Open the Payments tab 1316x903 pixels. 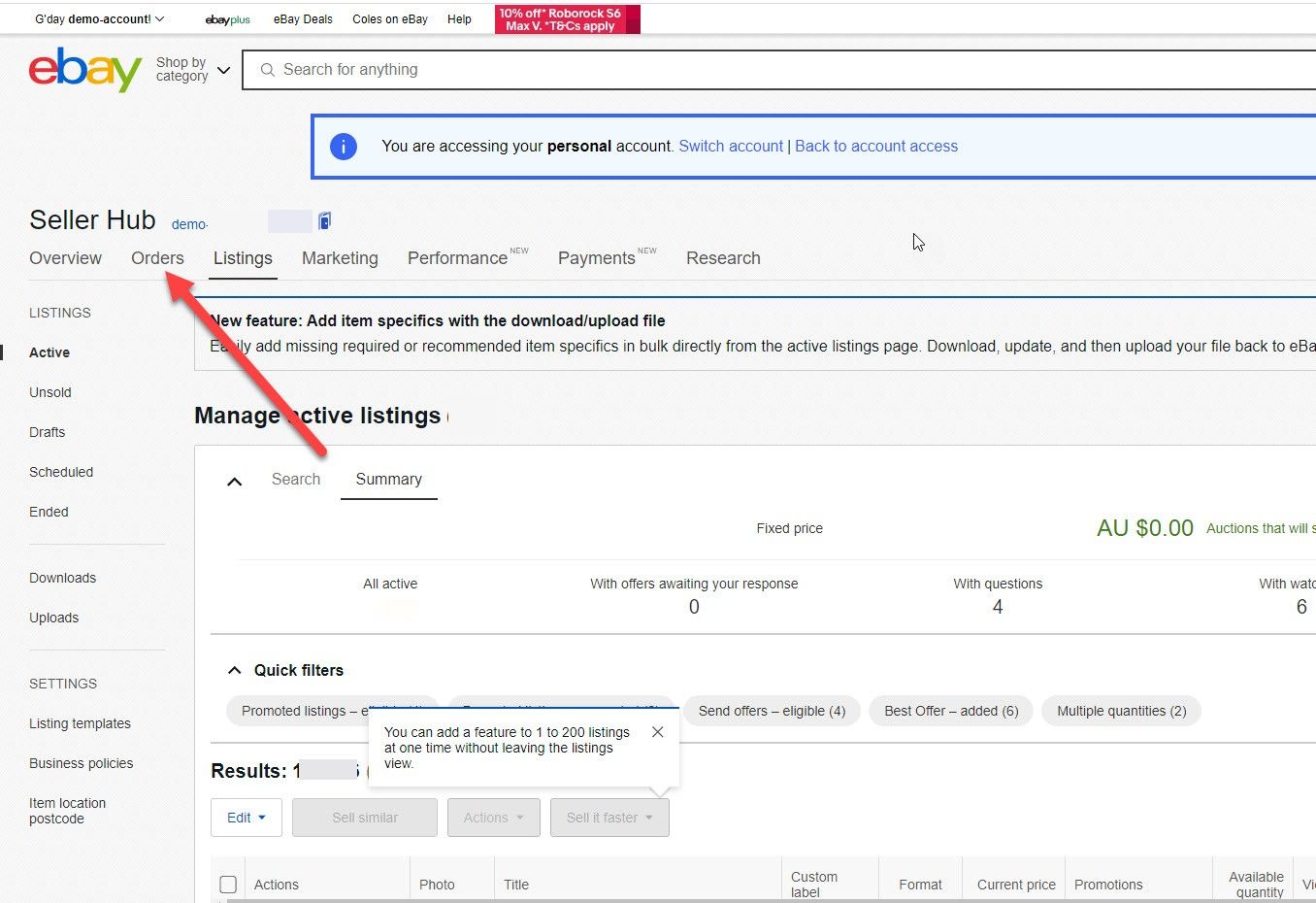(x=596, y=258)
